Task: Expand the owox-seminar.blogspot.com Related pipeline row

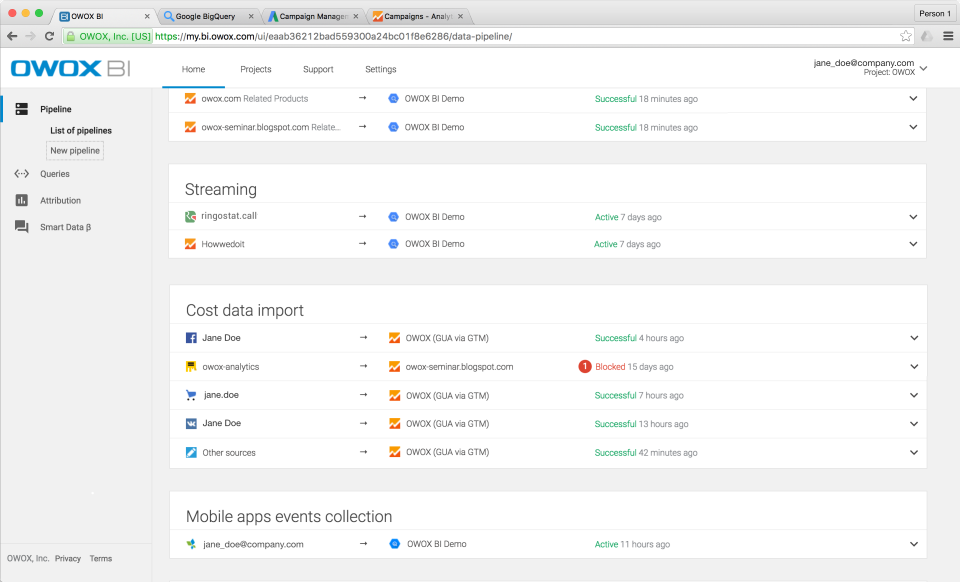Action: click(x=913, y=127)
